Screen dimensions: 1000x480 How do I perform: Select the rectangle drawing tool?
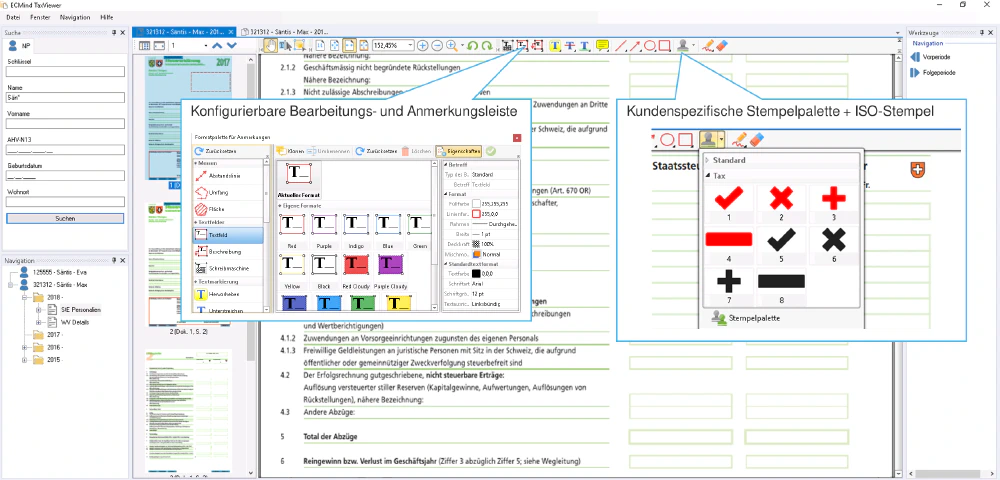[664, 45]
